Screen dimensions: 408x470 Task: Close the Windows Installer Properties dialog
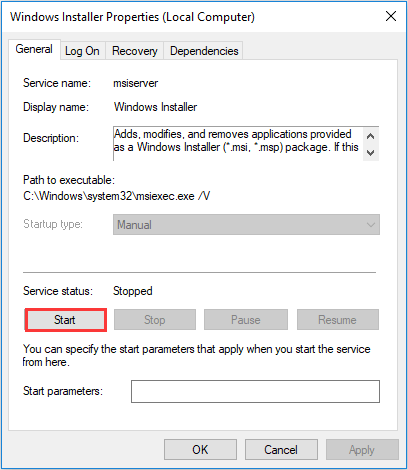click(x=391, y=16)
